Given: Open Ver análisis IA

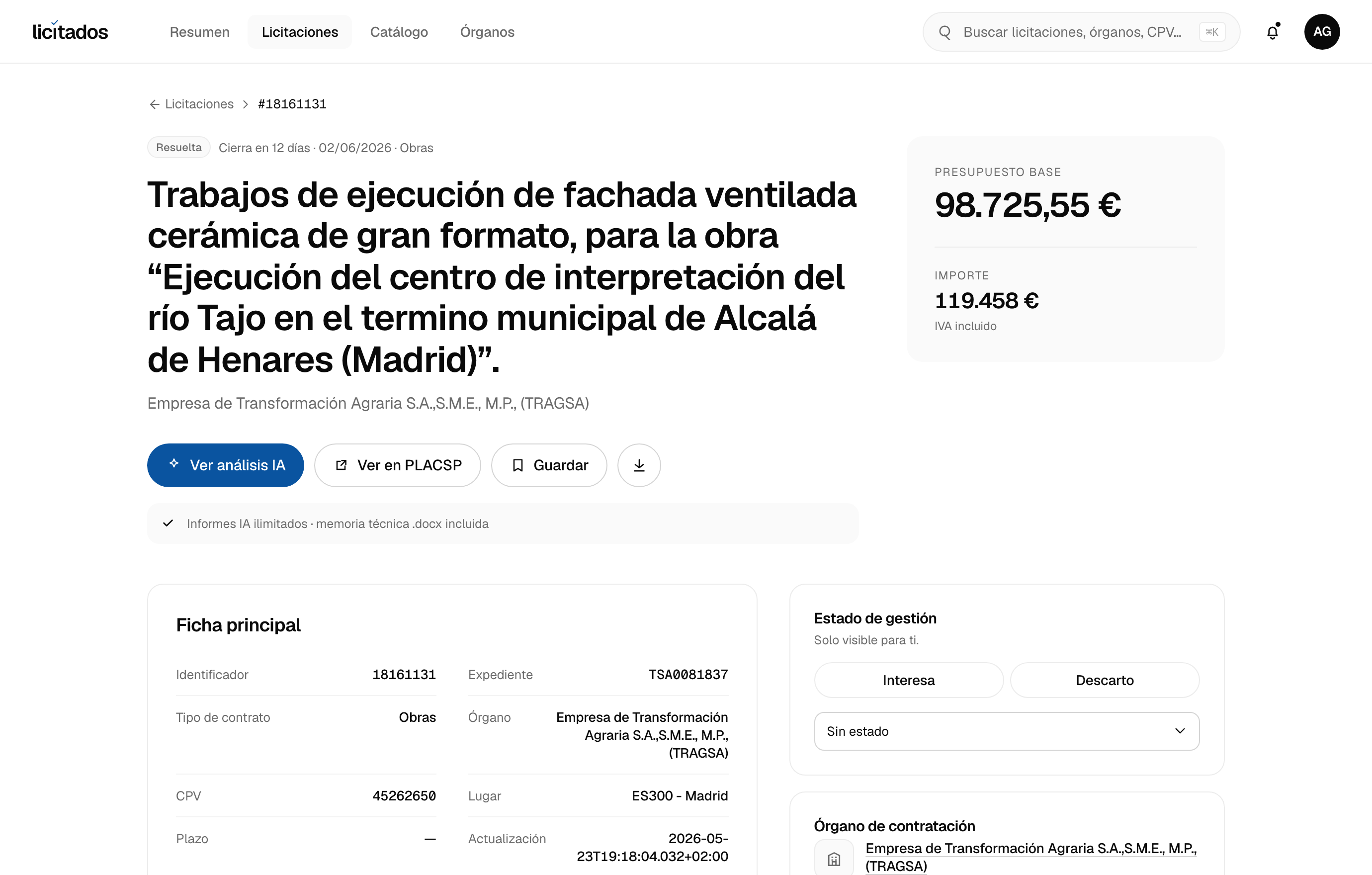Looking at the screenshot, I should pyautogui.click(x=226, y=465).
